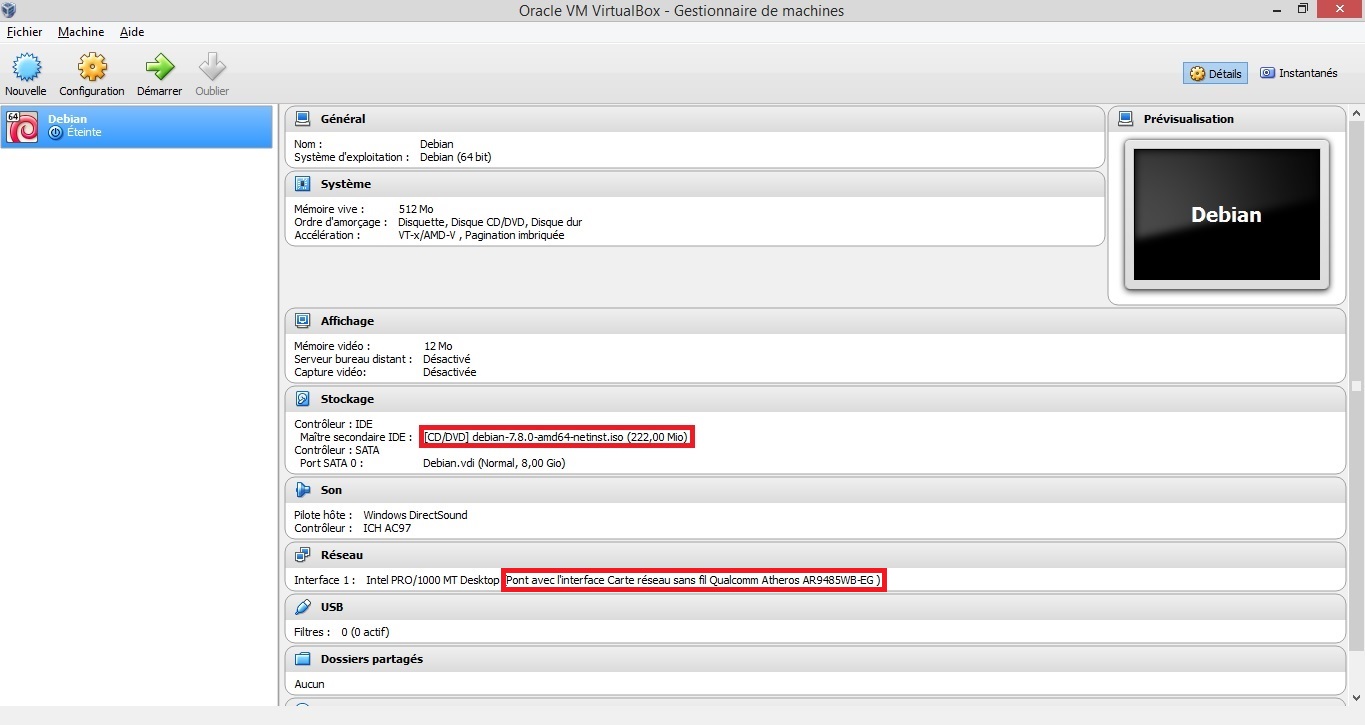This screenshot has height=725, width=1365.
Task: Click the Stockage disk icon
Action: tap(302, 399)
